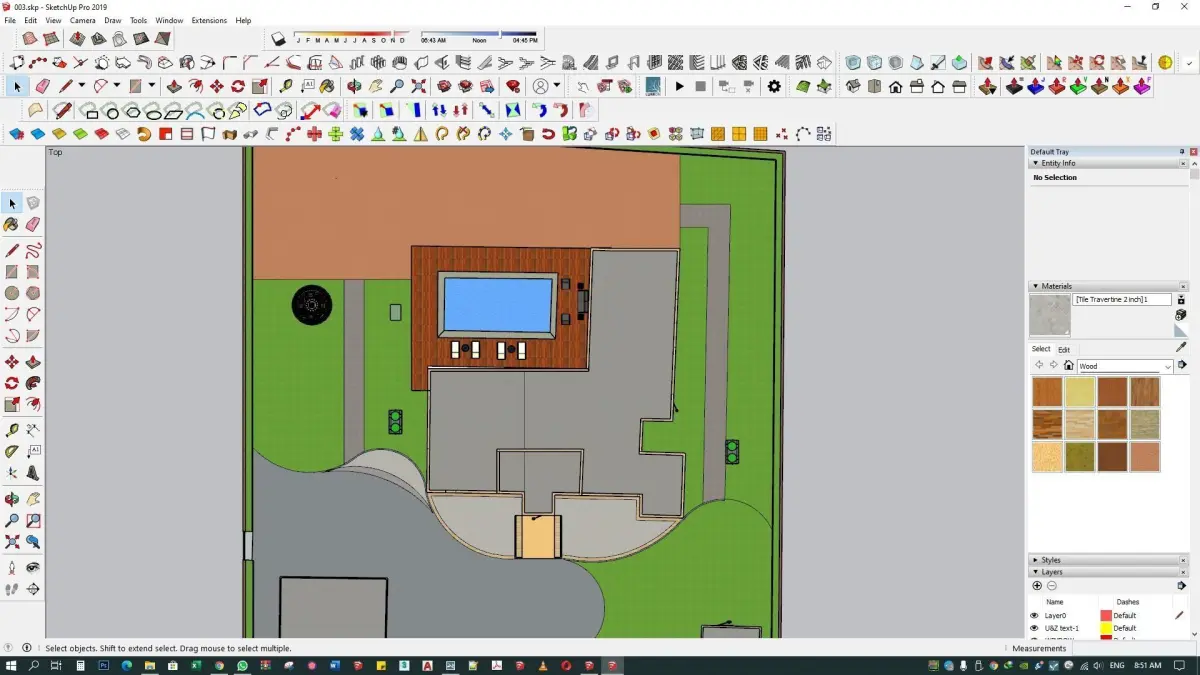1200x675 pixels.
Task: Add a new layer with plus button
Action: [x=1037, y=586]
